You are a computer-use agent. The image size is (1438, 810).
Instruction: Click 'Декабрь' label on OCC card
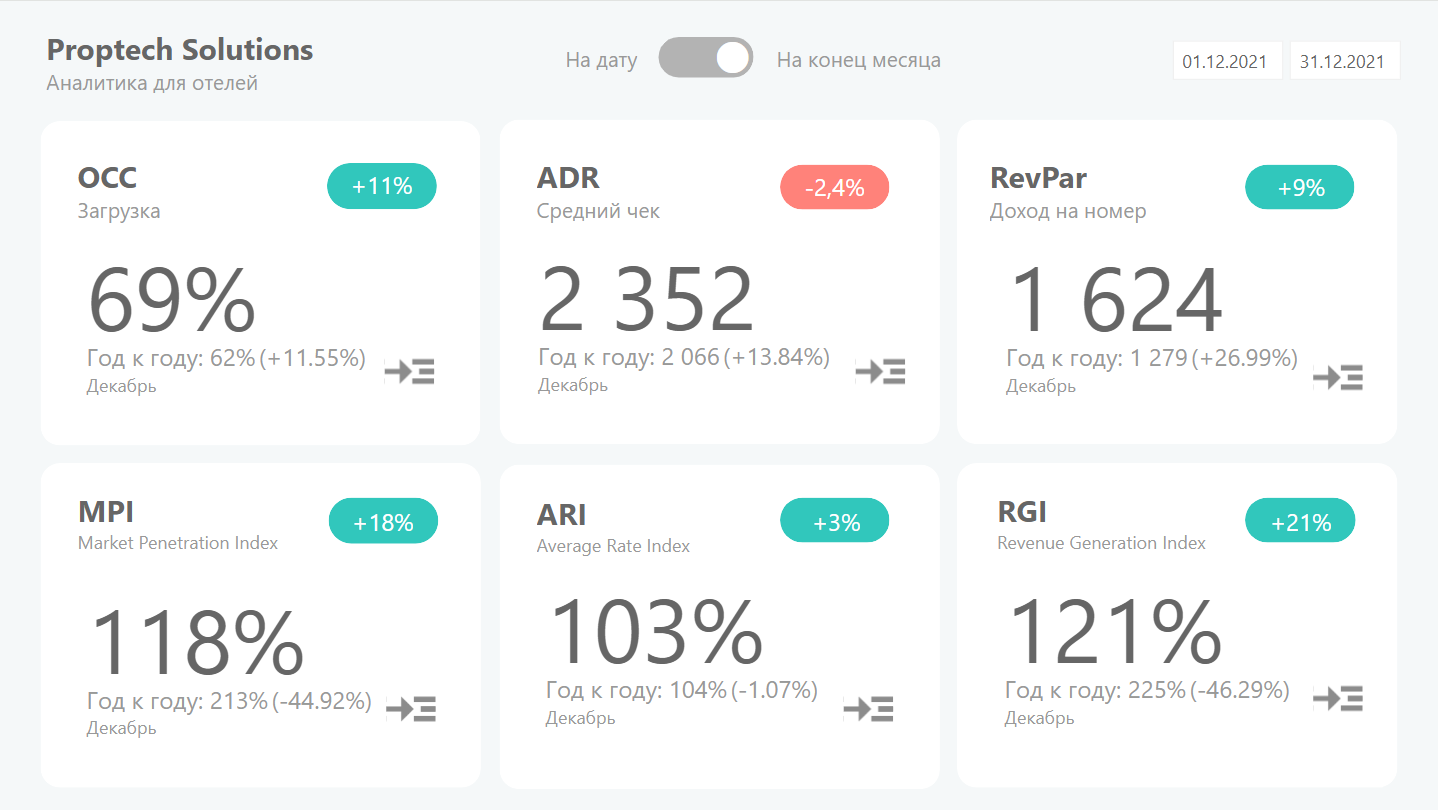(x=121, y=386)
